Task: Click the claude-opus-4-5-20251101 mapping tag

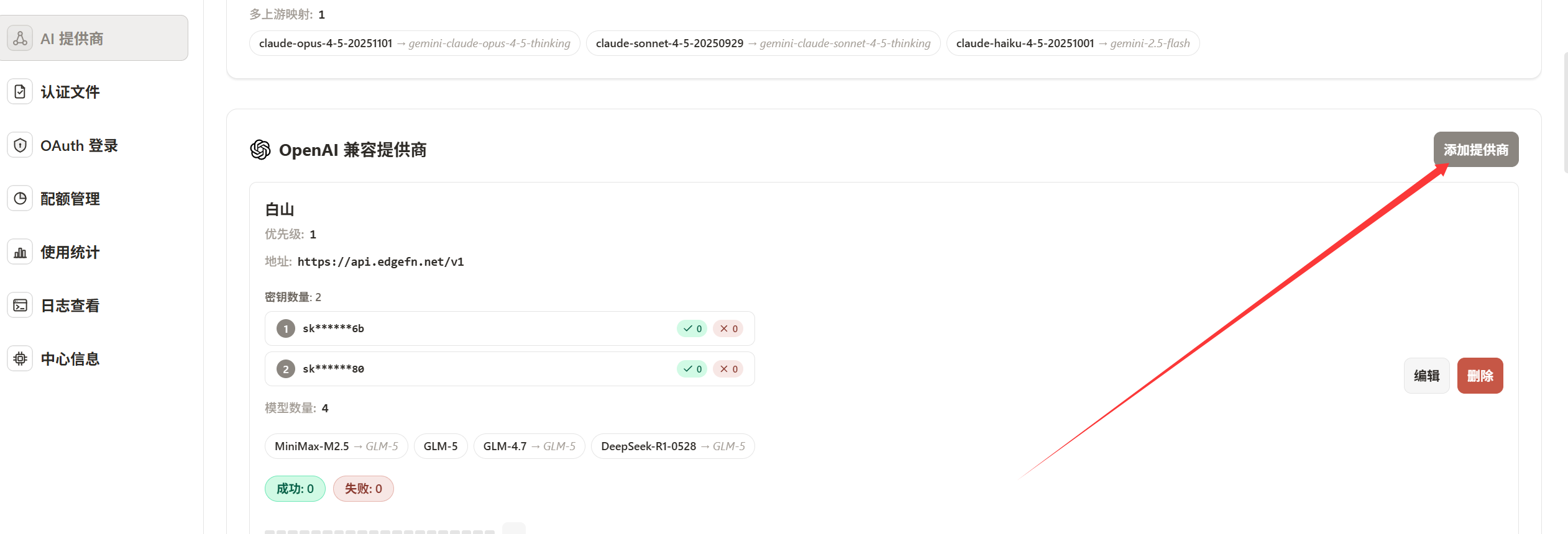Action: 414,43
